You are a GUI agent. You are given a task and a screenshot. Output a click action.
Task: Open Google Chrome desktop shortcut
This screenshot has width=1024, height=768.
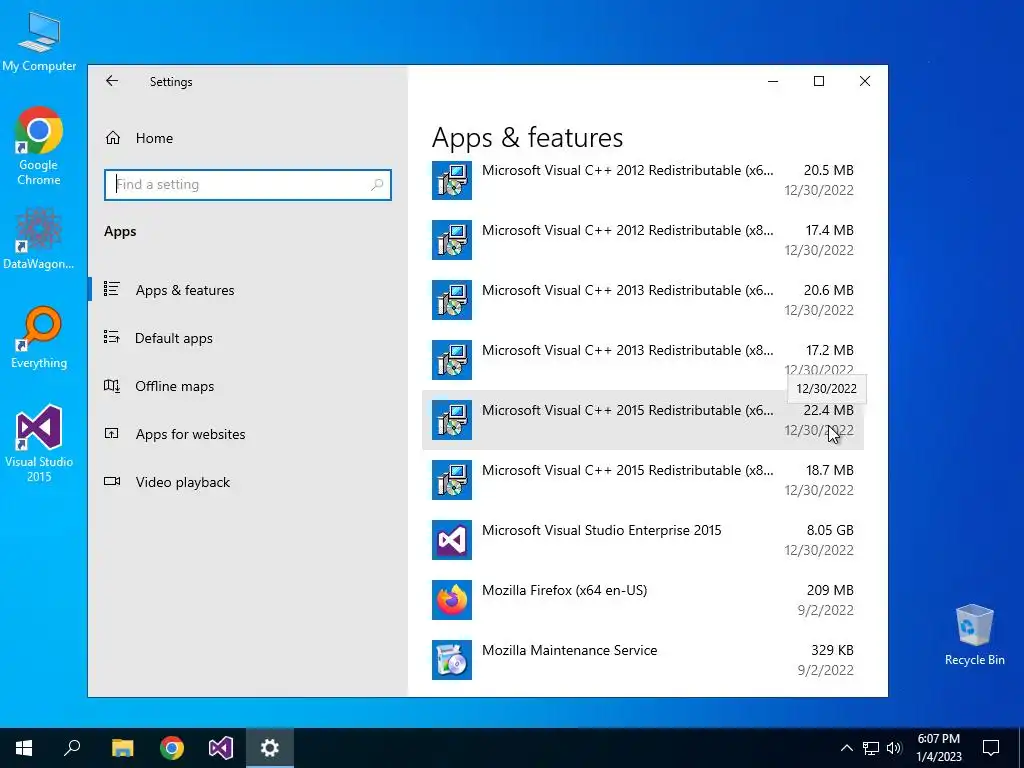click(x=39, y=146)
